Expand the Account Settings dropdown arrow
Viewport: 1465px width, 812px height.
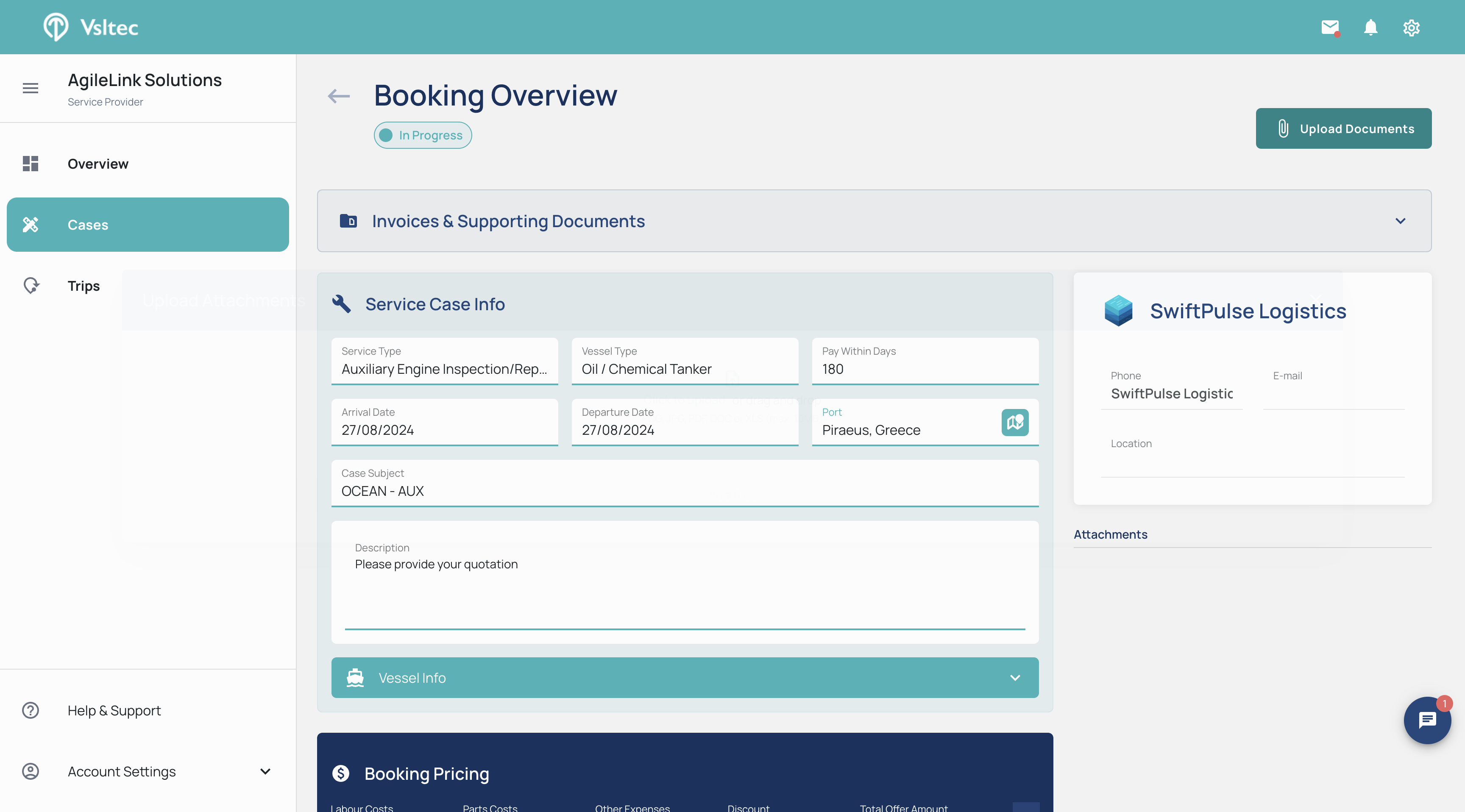(265, 772)
